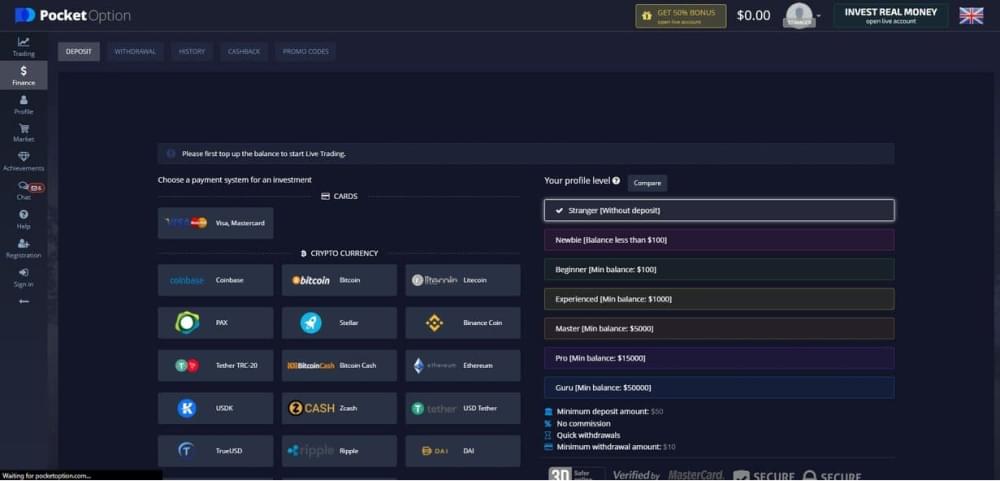Click the $0.00 balance in header
This screenshot has width=1000, height=481.
pos(753,16)
